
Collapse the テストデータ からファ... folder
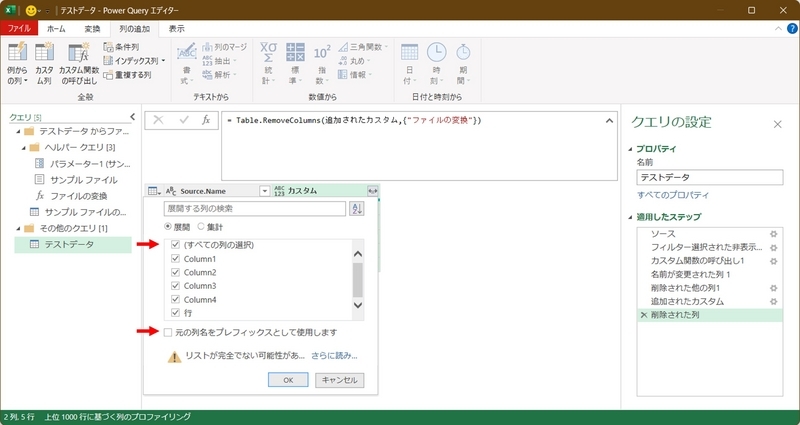19,132
